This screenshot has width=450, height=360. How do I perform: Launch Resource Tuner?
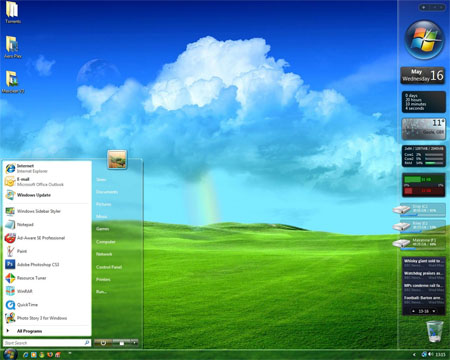47,278
